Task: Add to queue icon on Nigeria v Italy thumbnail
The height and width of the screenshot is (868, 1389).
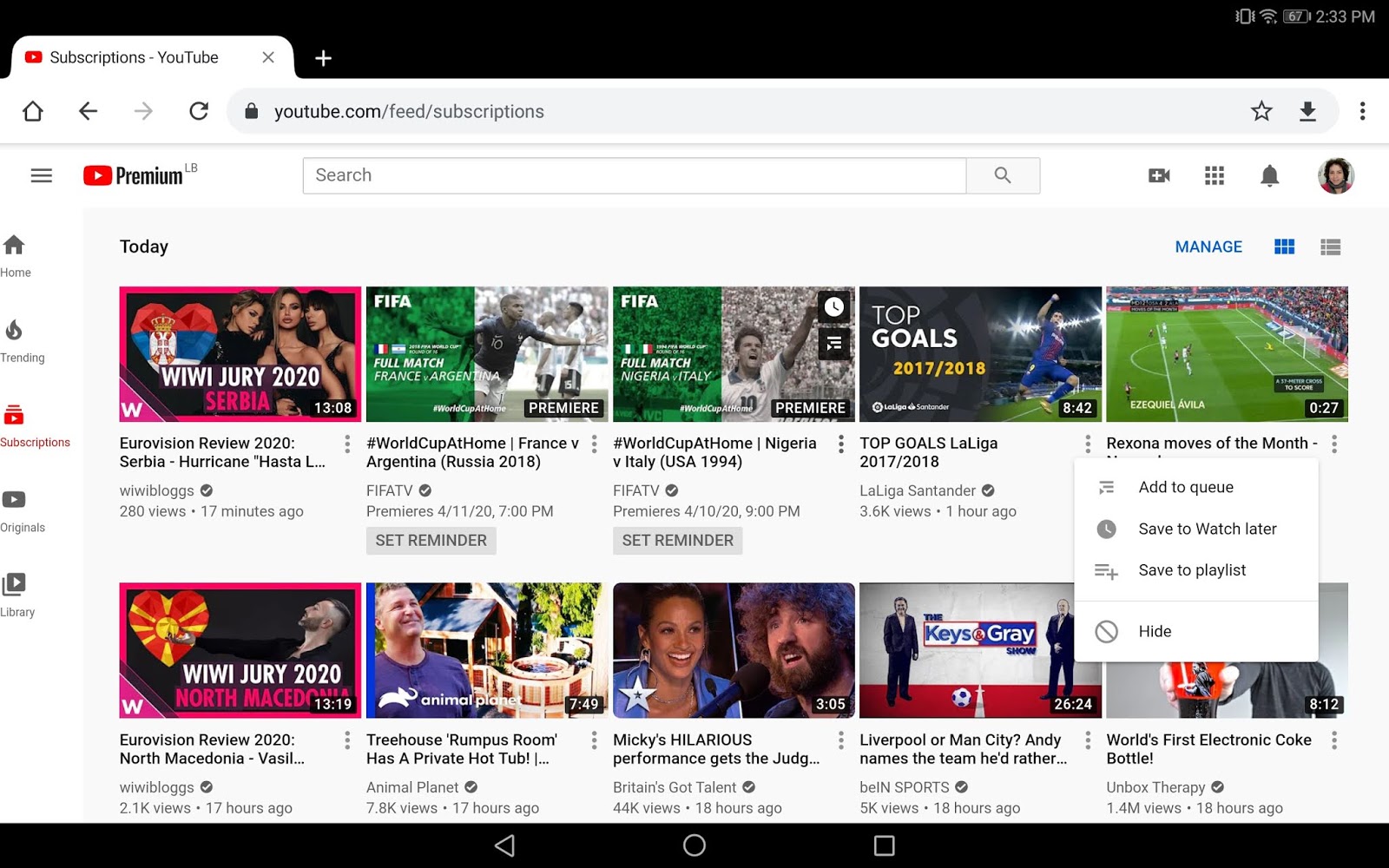Action: pos(834,344)
